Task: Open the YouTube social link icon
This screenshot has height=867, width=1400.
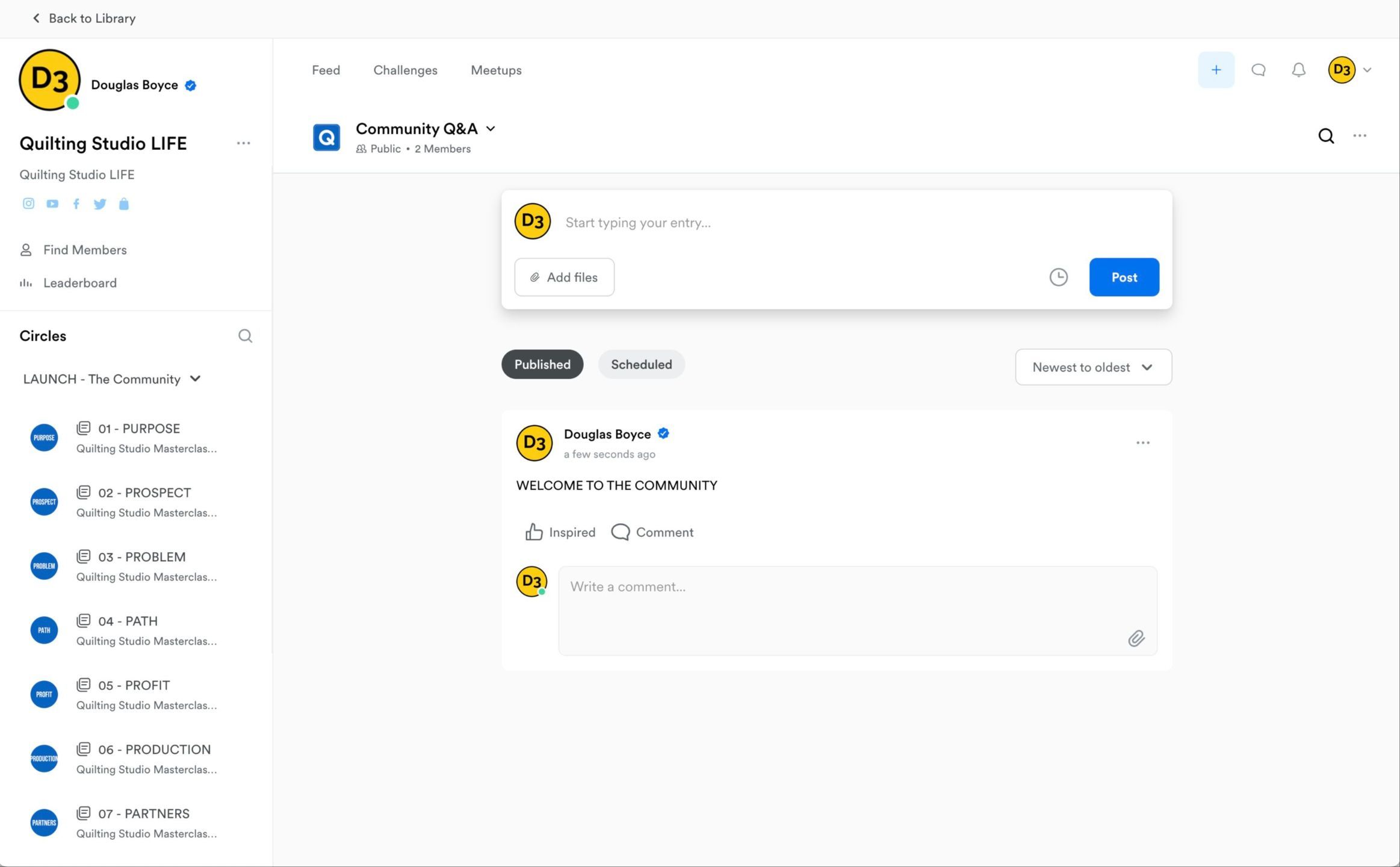Action: tap(52, 204)
